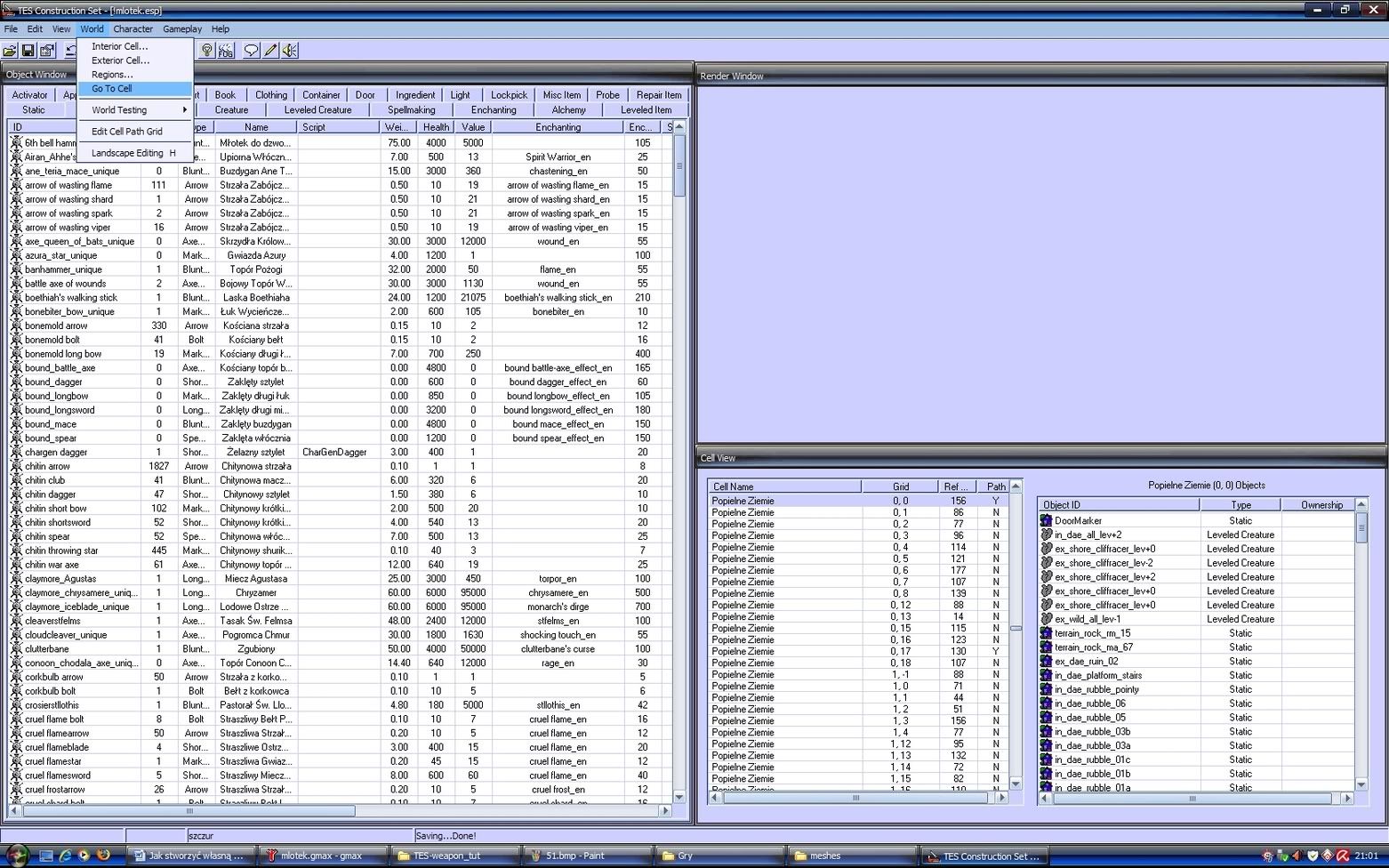Screen dimensions: 1389x868
Task: Switch to the Leveled Creature tab
Action: (318, 110)
